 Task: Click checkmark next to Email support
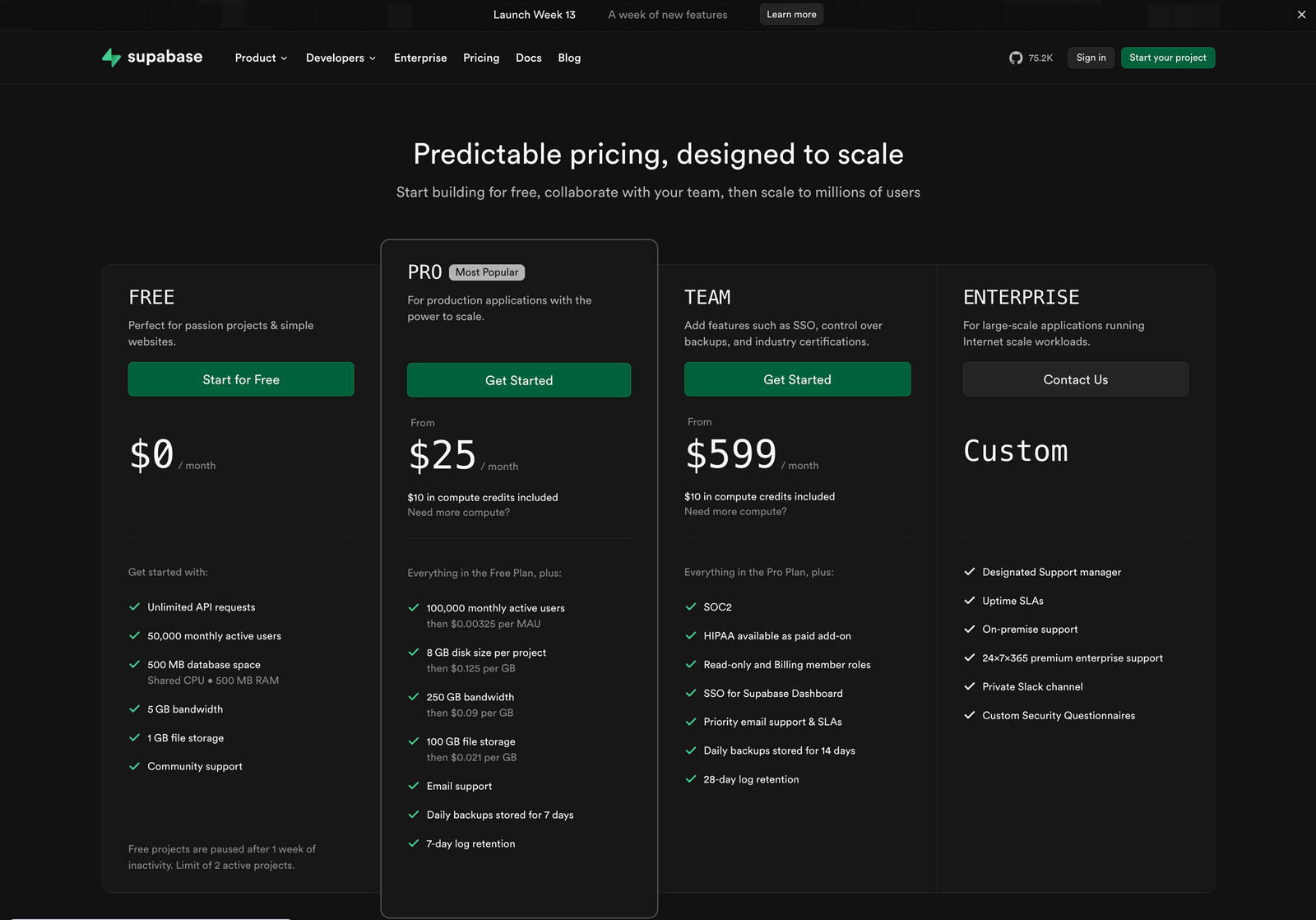[414, 786]
